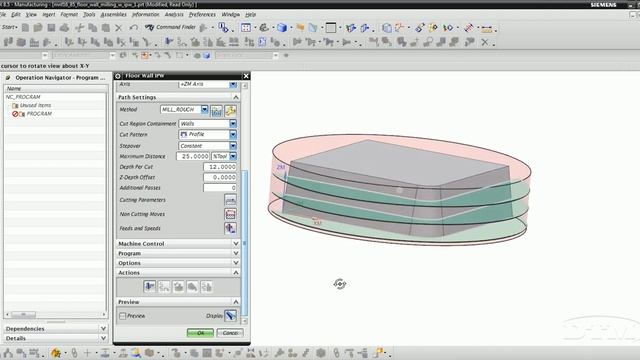Click the Open file icon in the toolbar
640x360 pixels.
tap(38, 28)
